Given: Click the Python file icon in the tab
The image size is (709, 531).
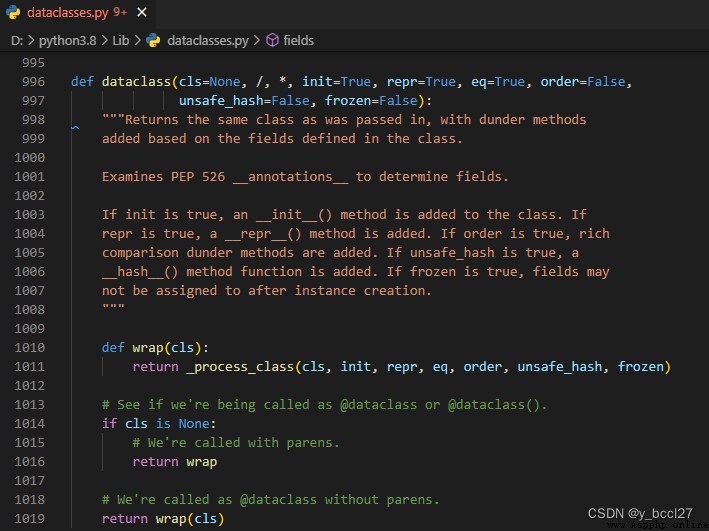Looking at the screenshot, I should [x=14, y=12].
